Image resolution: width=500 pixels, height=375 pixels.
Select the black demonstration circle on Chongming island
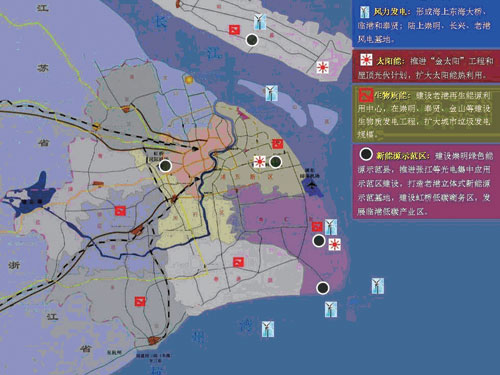point(252,40)
